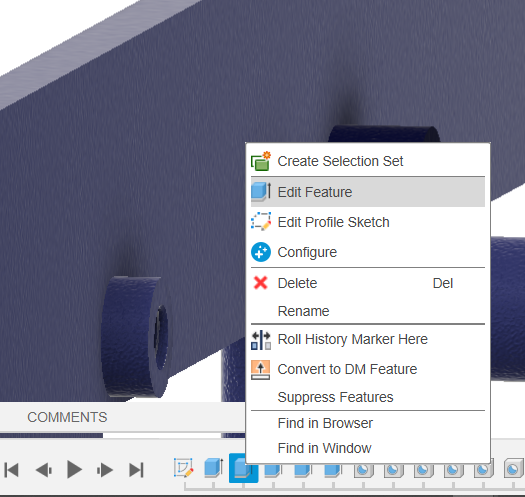Image resolution: width=525 pixels, height=497 pixels.
Task: Step forward one timeline feature
Action: point(104,470)
